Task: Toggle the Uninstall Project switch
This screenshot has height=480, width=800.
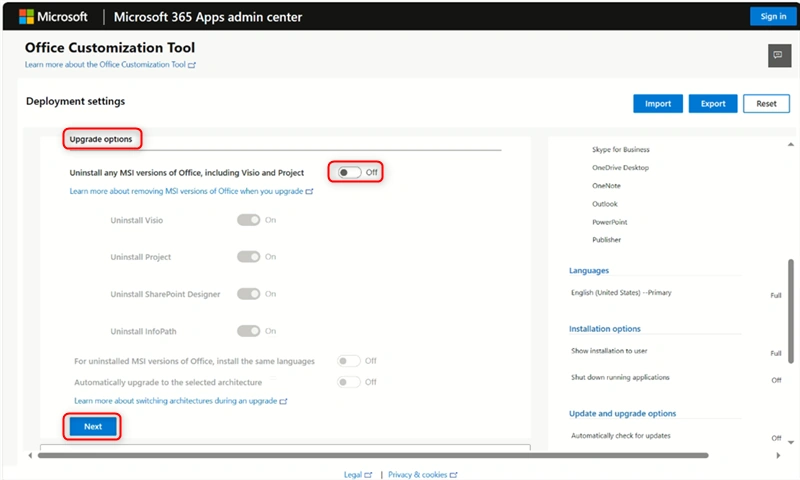Action: point(248,257)
